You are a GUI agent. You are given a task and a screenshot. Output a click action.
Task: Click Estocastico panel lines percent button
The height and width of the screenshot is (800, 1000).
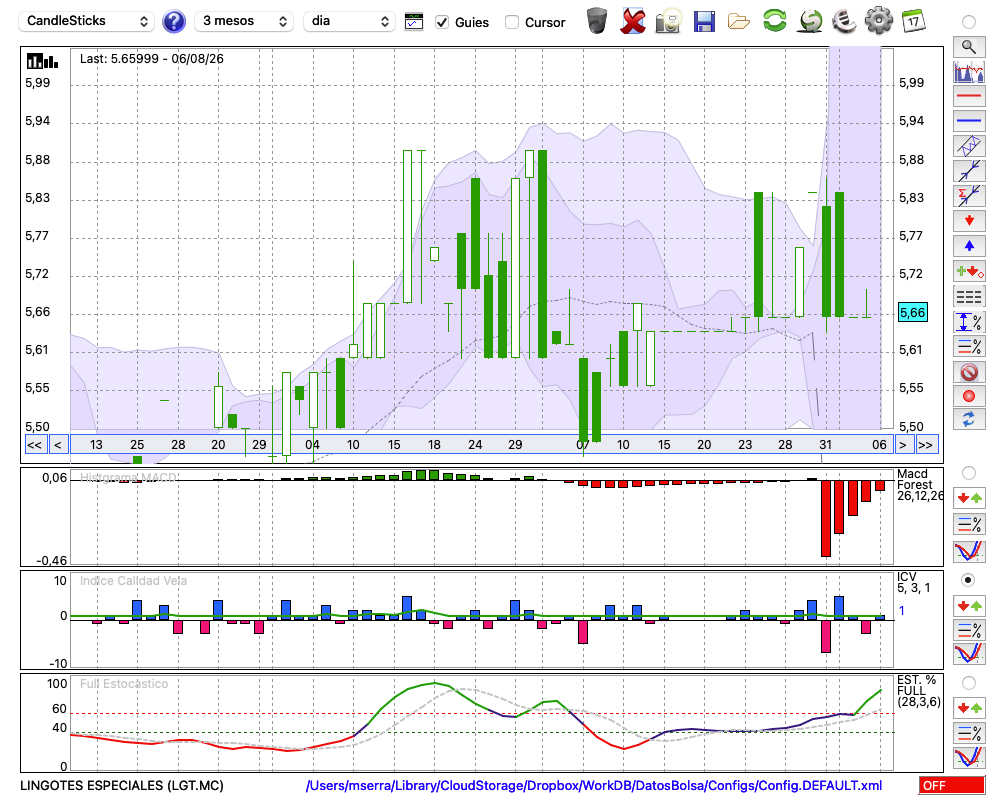pyautogui.click(x=969, y=733)
